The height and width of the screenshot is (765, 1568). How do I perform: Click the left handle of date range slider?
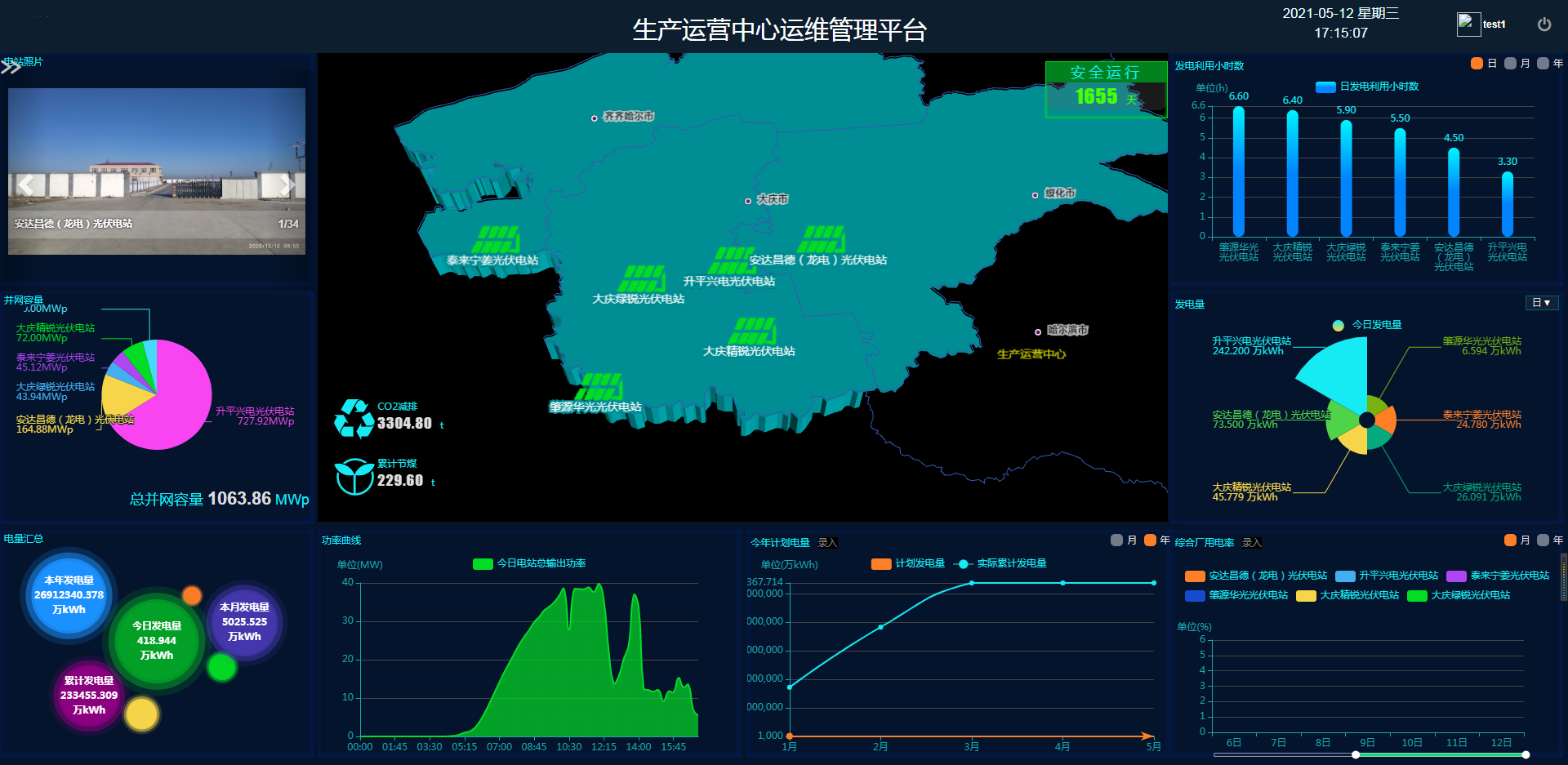pyautogui.click(x=1356, y=755)
